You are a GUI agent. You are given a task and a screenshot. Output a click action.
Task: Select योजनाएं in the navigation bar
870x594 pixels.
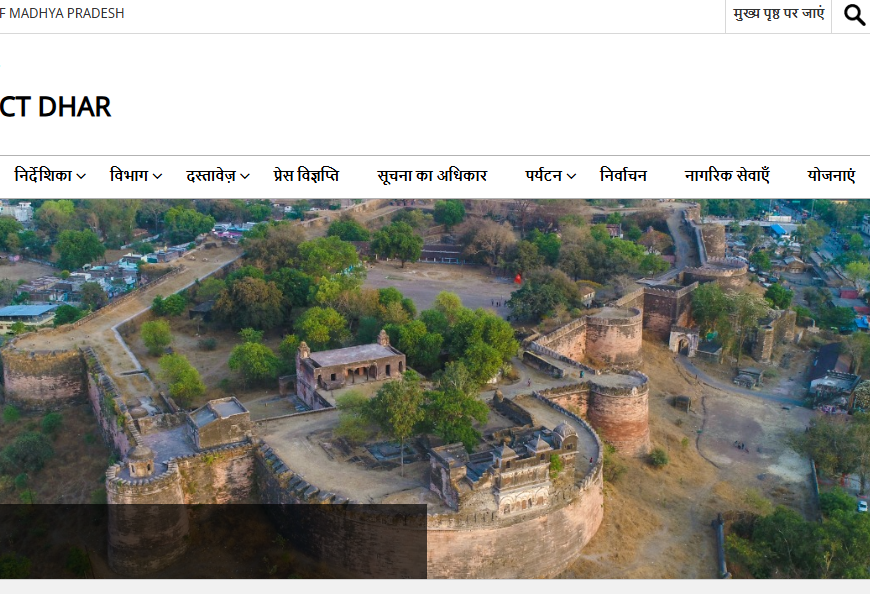click(831, 176)
